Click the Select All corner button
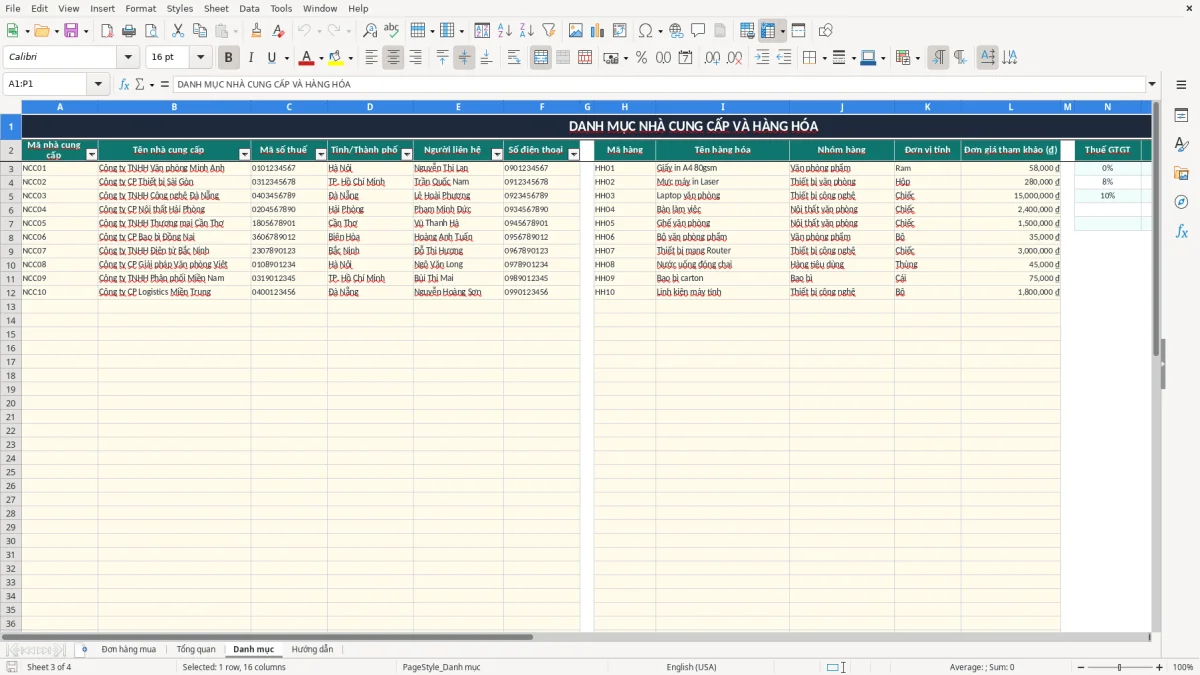 [11, 107]
